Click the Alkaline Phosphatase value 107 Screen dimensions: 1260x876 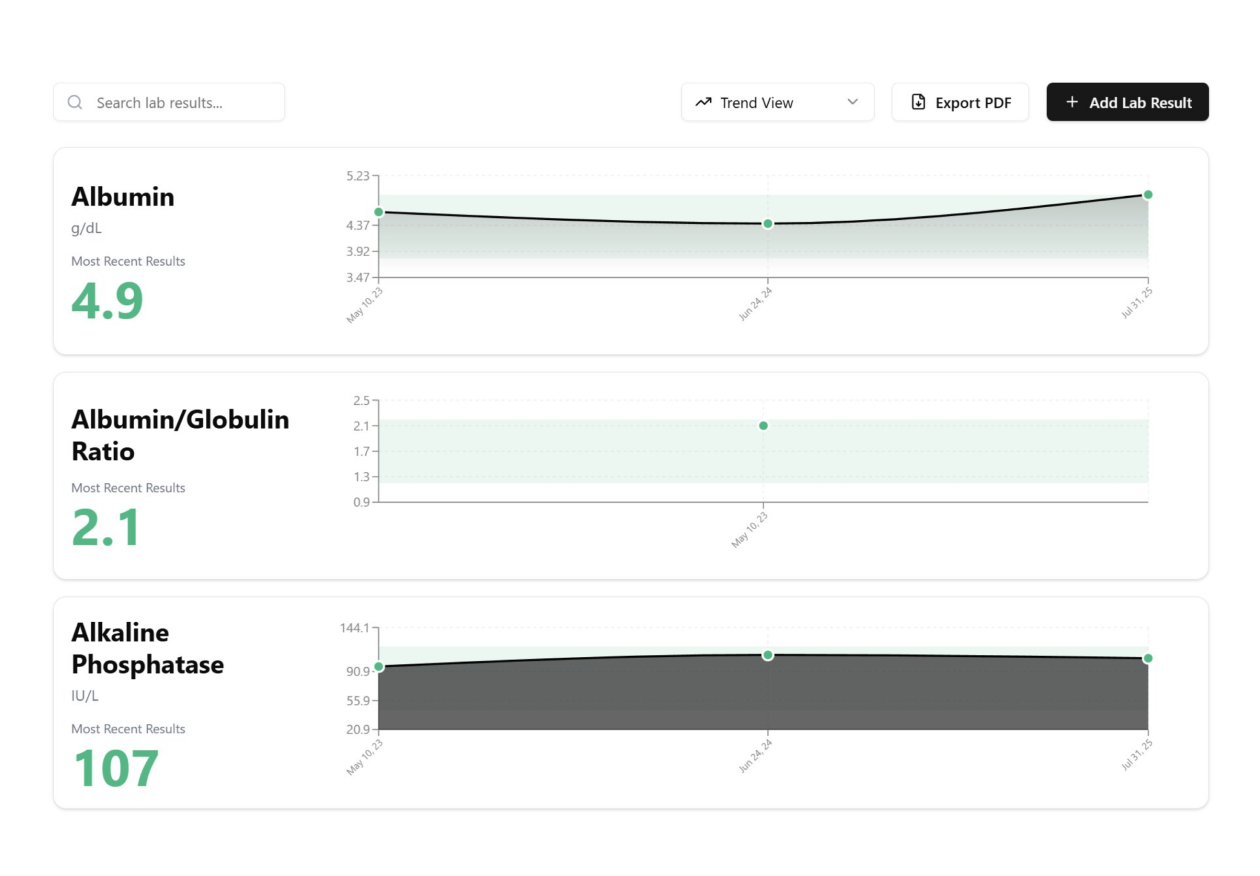point(116,768)
